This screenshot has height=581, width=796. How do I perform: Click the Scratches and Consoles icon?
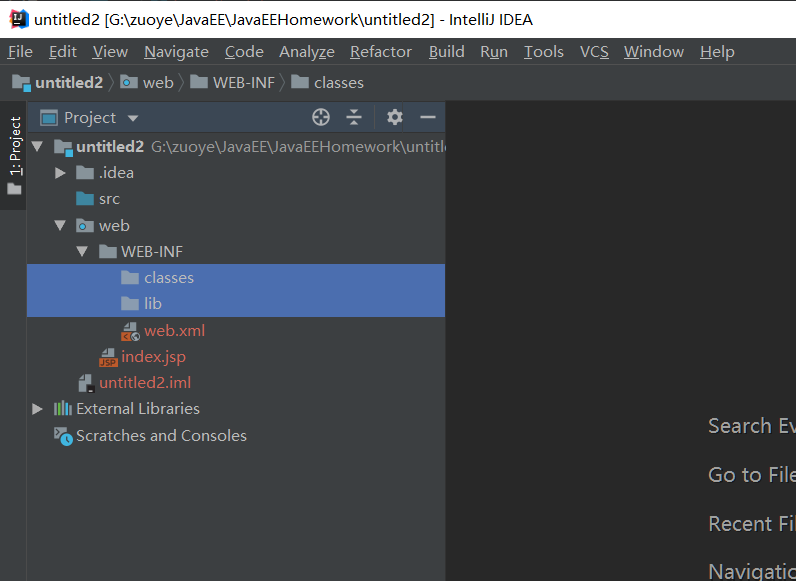pos(63,436)
